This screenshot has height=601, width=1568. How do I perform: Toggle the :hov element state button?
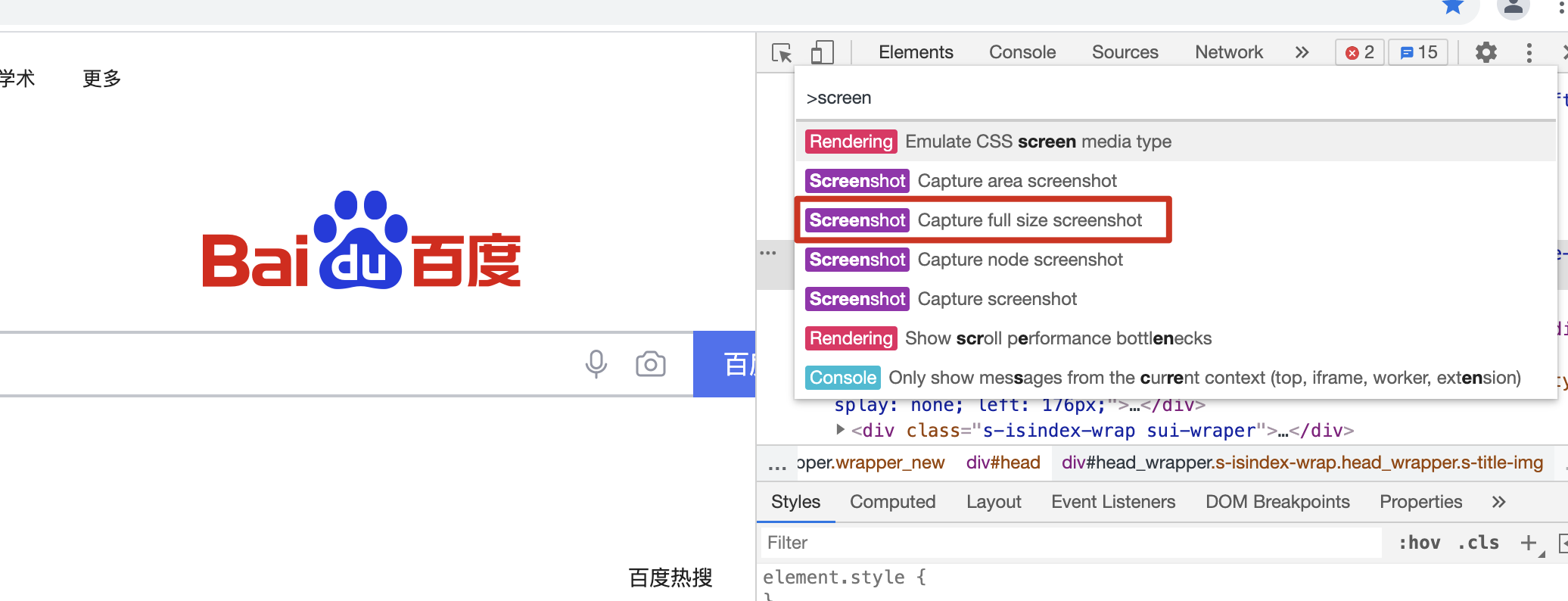1419,543
